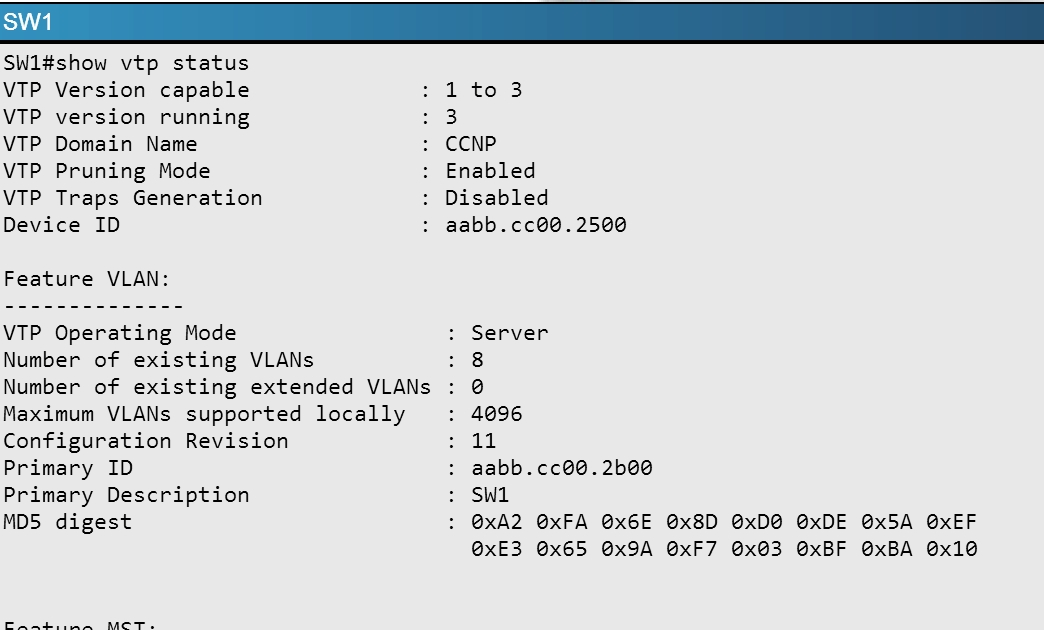Screen dimensions: 1044x630
Task: Click the MD5 digest byte 0x10
Action: pyautogui.click(x=951, y=549)
